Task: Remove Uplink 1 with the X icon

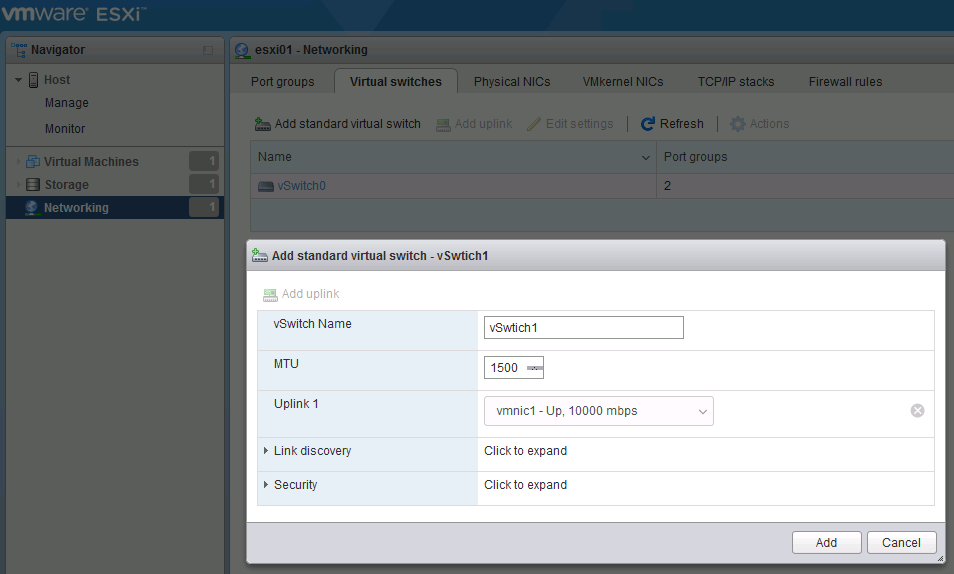Action: [x=917, y=411]
